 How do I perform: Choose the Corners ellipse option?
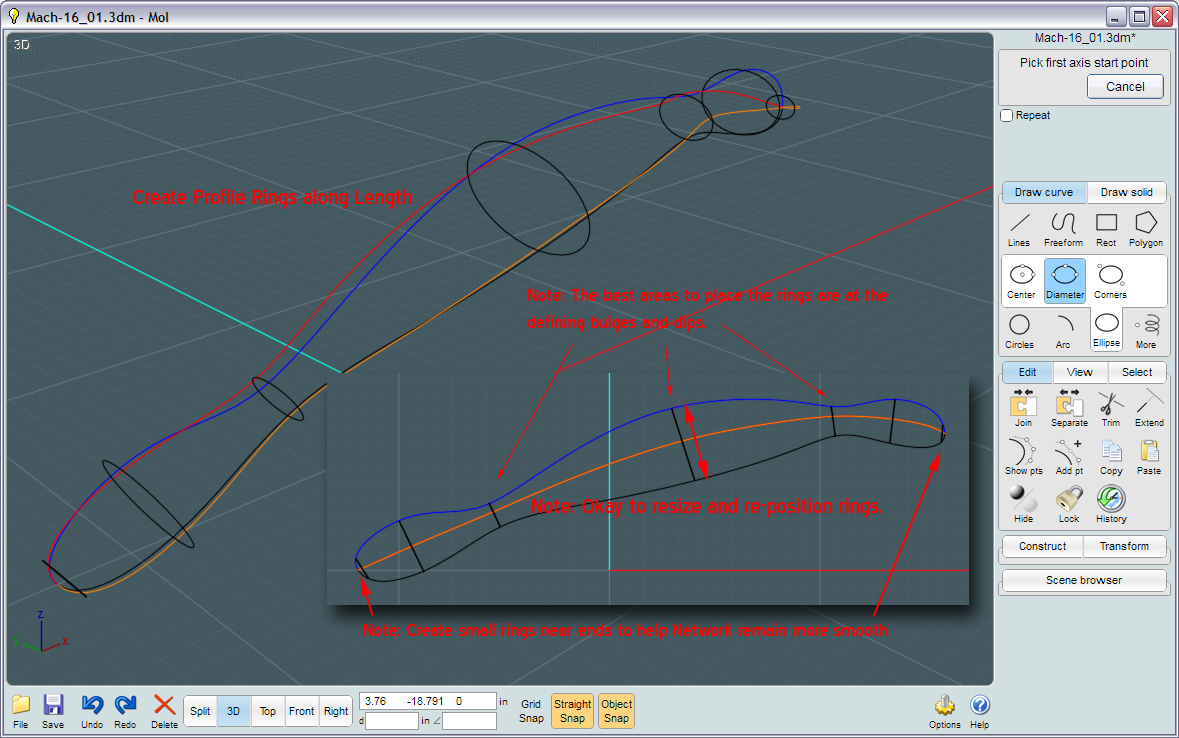(x=1110, y=281)
